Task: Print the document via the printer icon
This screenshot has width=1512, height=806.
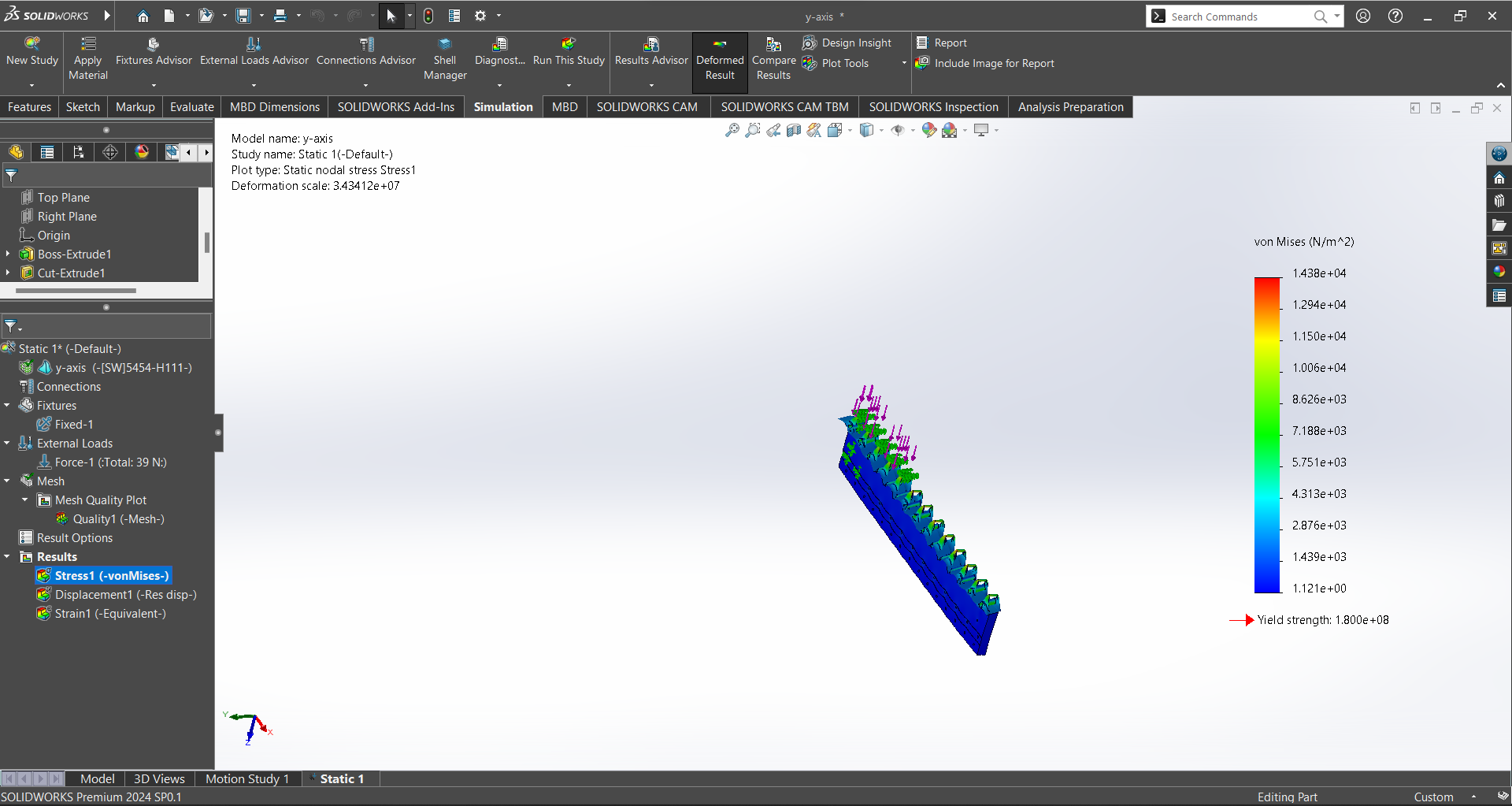Action: 280,16
